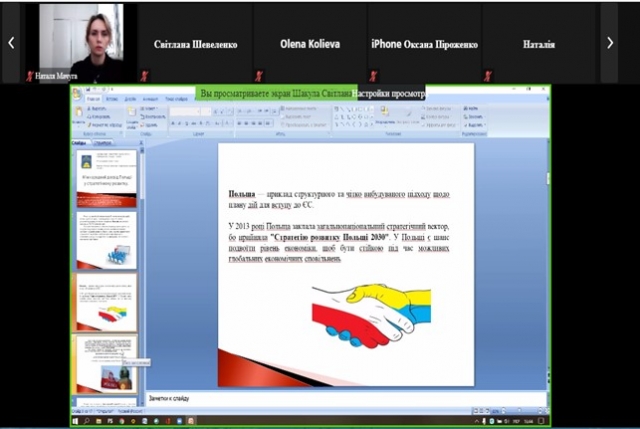Open Заливка фигуры shape fill dropdown

437,109
